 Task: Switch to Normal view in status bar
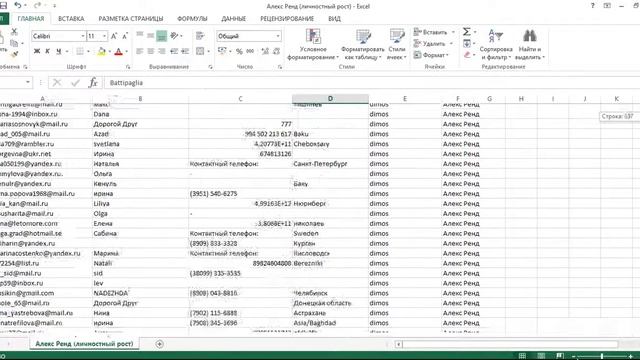[x=522, y=356]
